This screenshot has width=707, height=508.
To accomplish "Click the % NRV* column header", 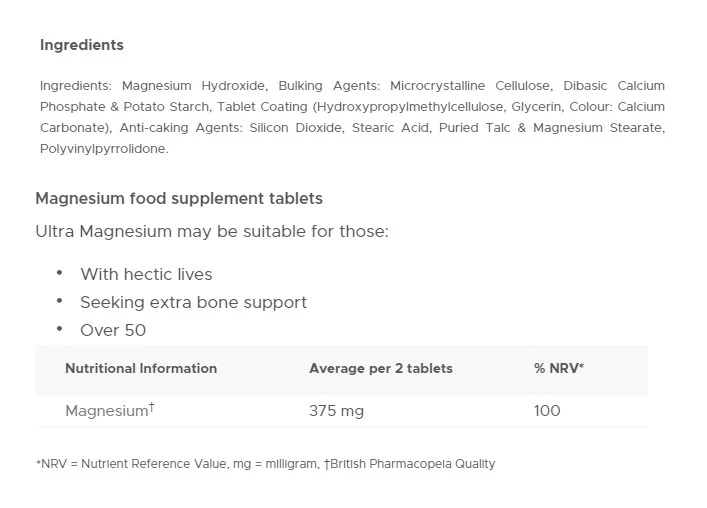I will (x=559, y=368).
